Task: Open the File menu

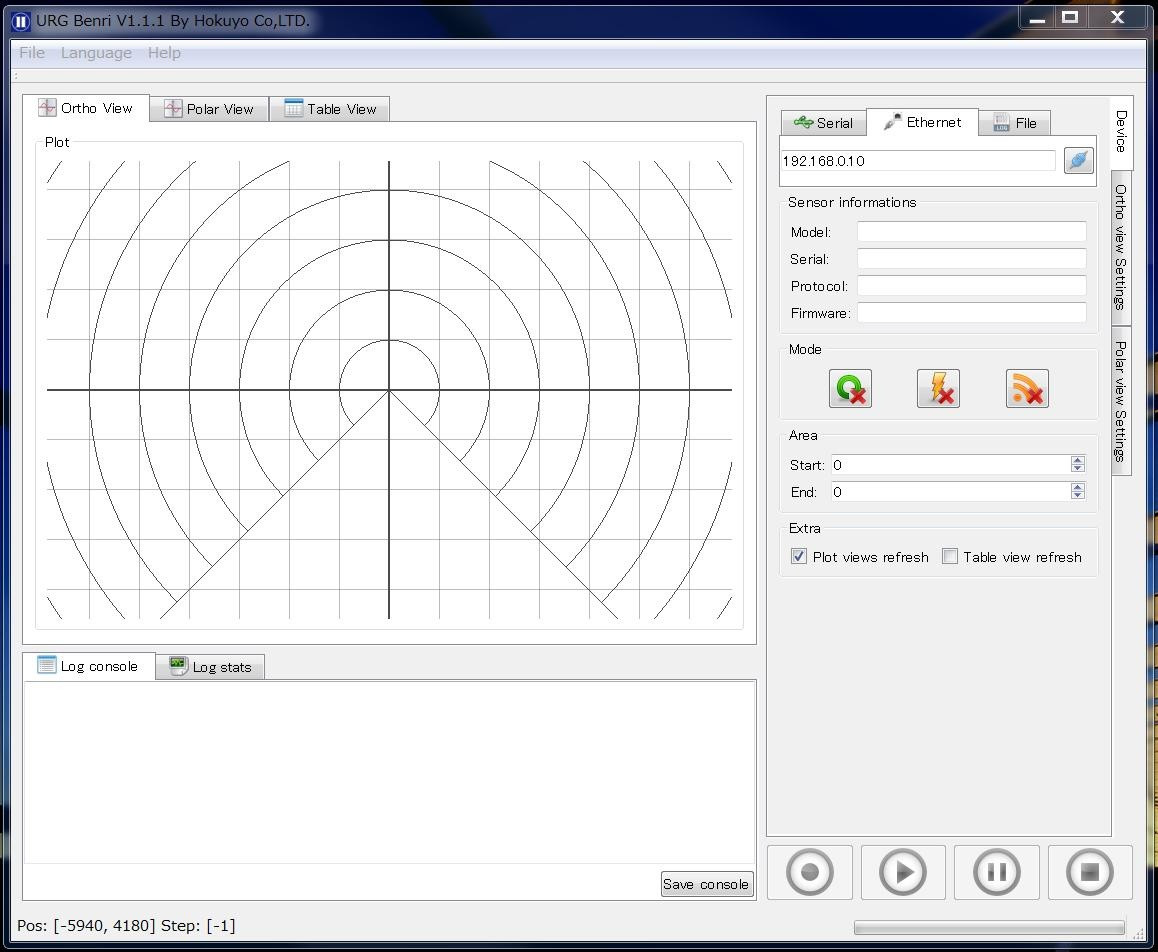Action: 32,52
